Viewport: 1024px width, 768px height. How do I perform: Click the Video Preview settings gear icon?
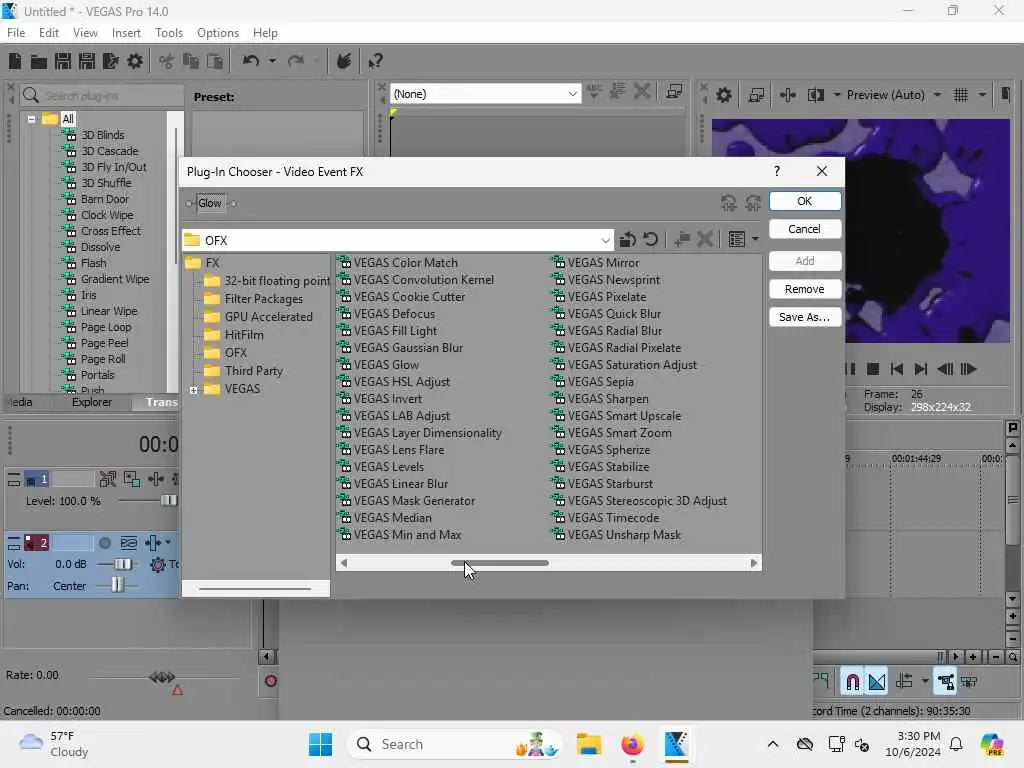[x=724, y=95]
